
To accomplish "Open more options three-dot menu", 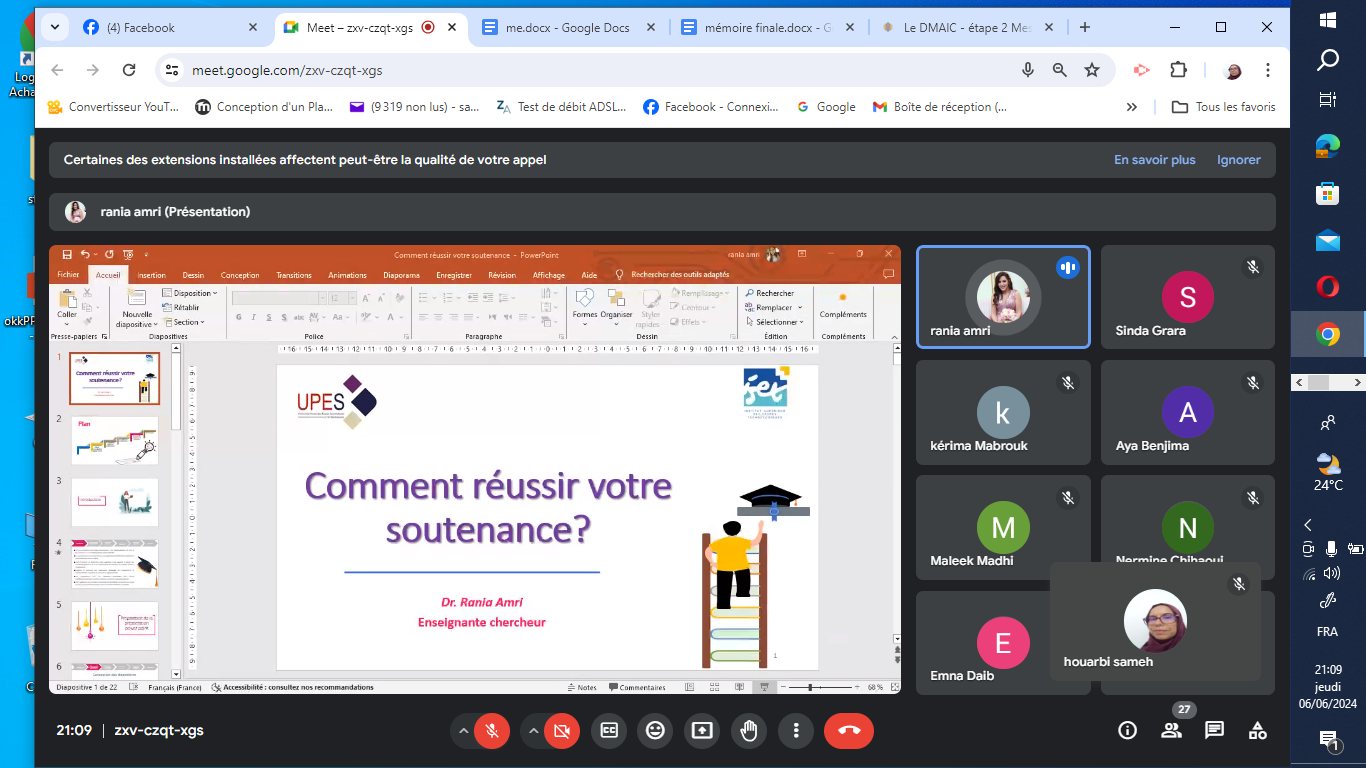I will click(x=796, y=730).
